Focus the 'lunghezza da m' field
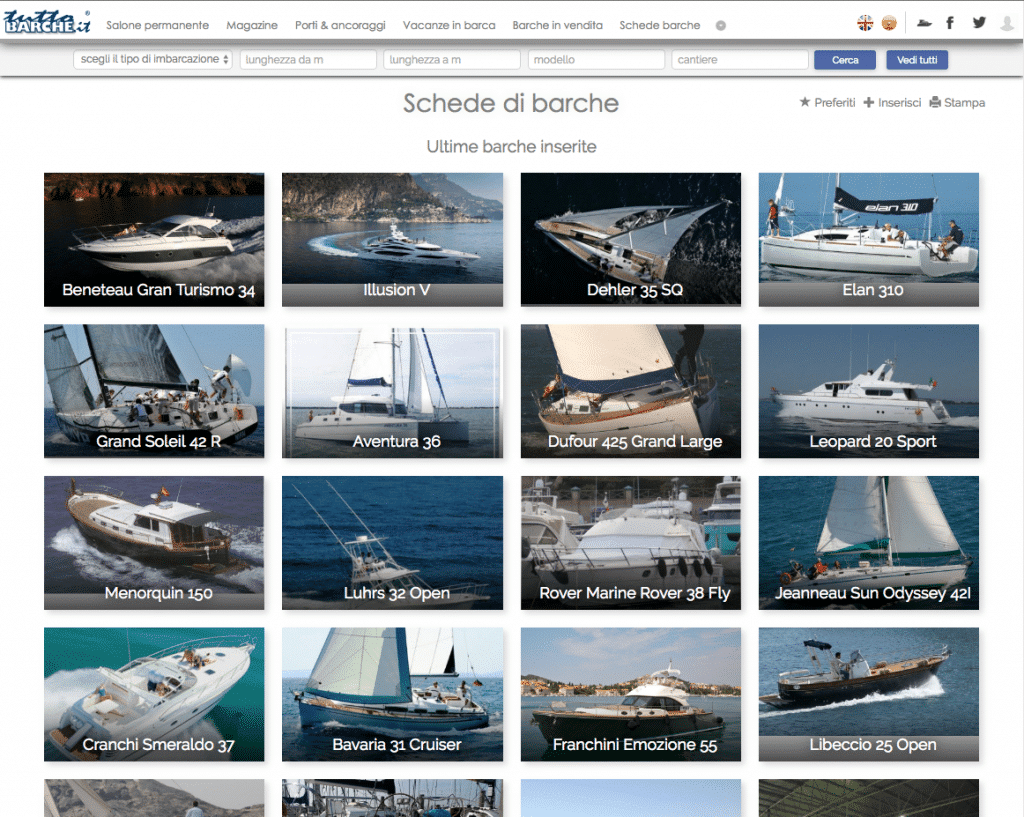 (308, 59)
